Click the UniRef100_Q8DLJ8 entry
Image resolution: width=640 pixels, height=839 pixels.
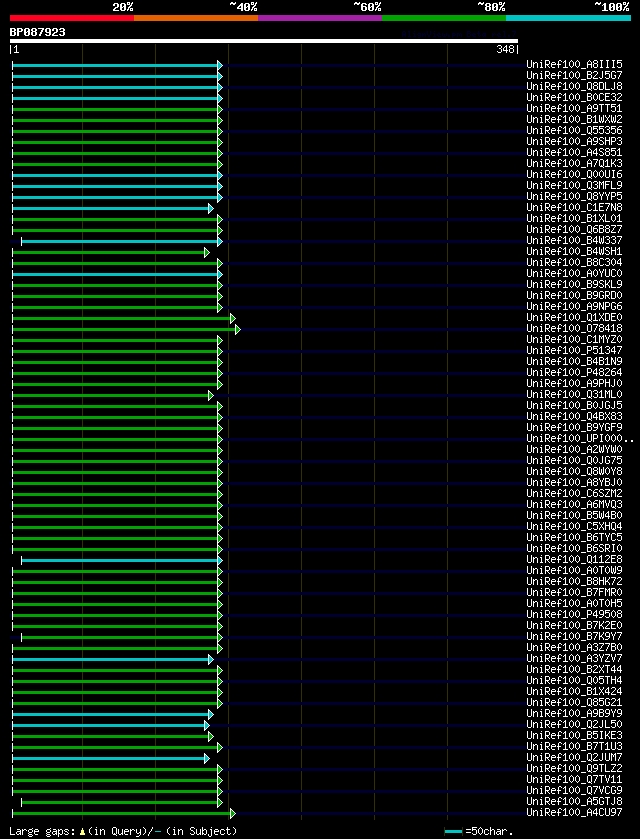click(574, 87)
